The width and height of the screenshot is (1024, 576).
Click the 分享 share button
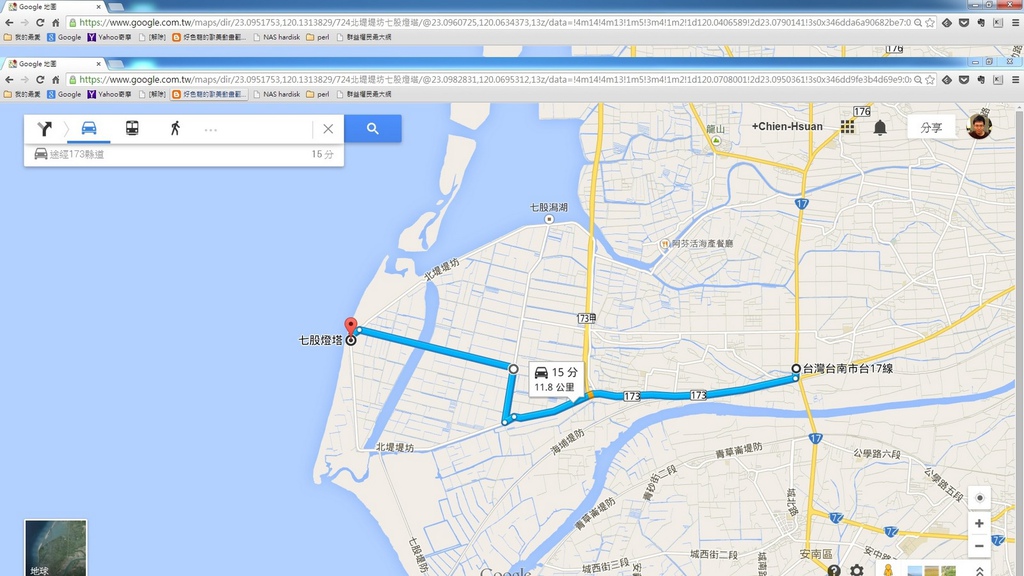[931, 127]
